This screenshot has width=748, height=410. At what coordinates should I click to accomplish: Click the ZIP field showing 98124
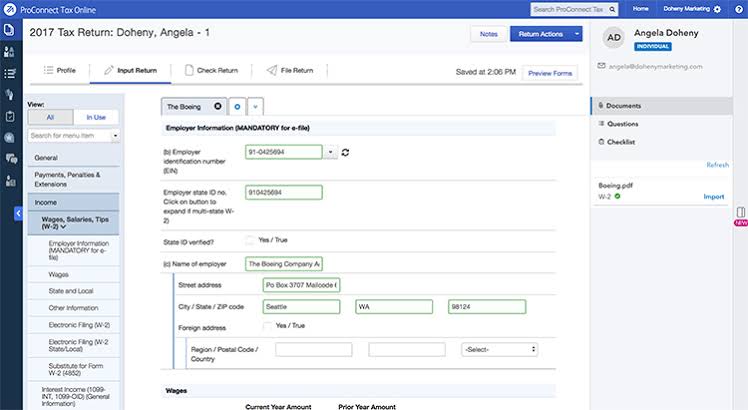pyautogui.click(x=487, y=306)
